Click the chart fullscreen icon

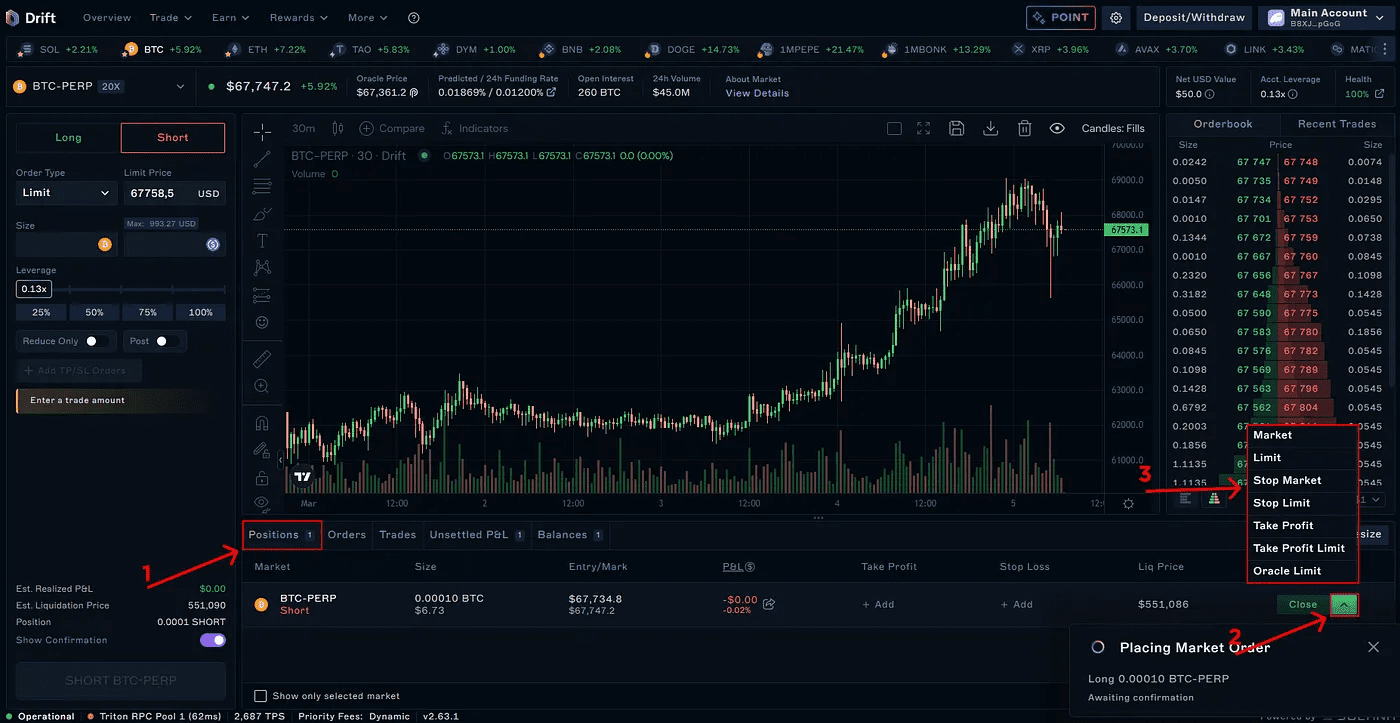(924, 128)
